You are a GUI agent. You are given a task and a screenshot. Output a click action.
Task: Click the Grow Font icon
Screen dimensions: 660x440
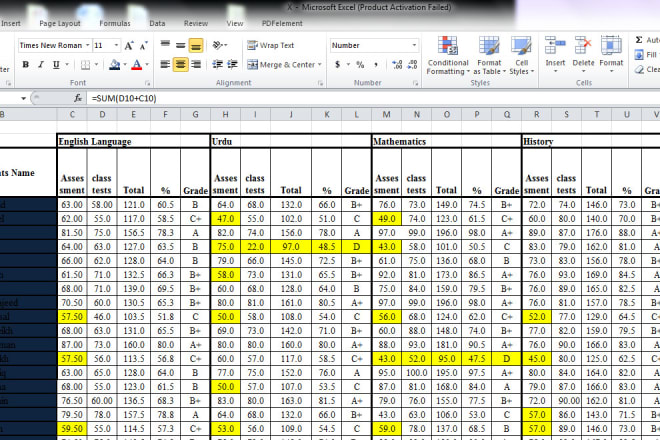coord(129,45)
